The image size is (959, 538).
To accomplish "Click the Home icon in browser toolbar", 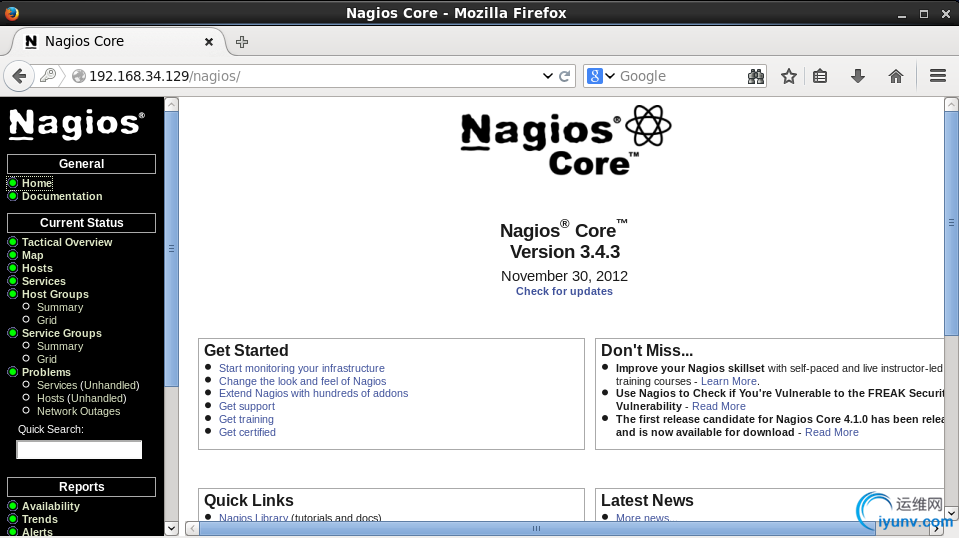I will pos(896,76).
